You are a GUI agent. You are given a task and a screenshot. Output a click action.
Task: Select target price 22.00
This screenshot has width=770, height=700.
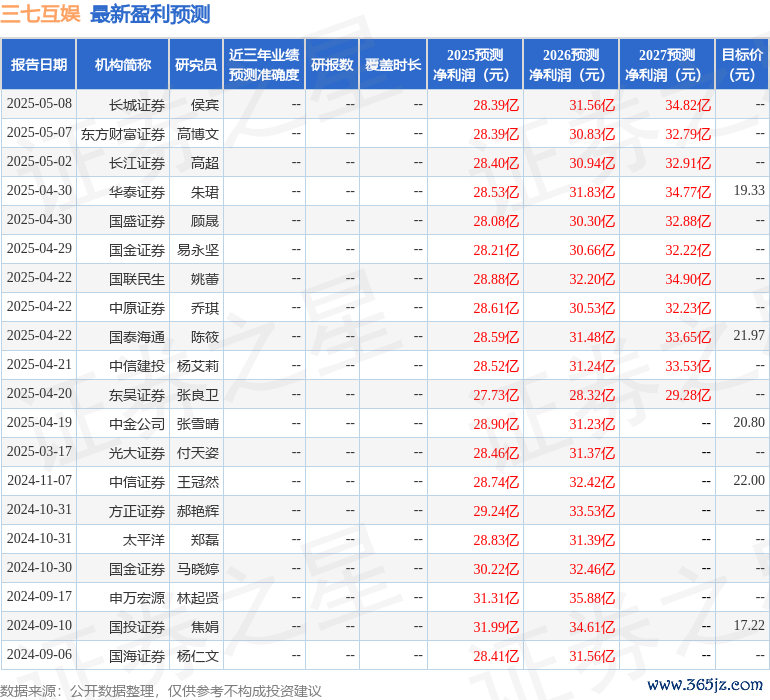click(x=749, y=480)
